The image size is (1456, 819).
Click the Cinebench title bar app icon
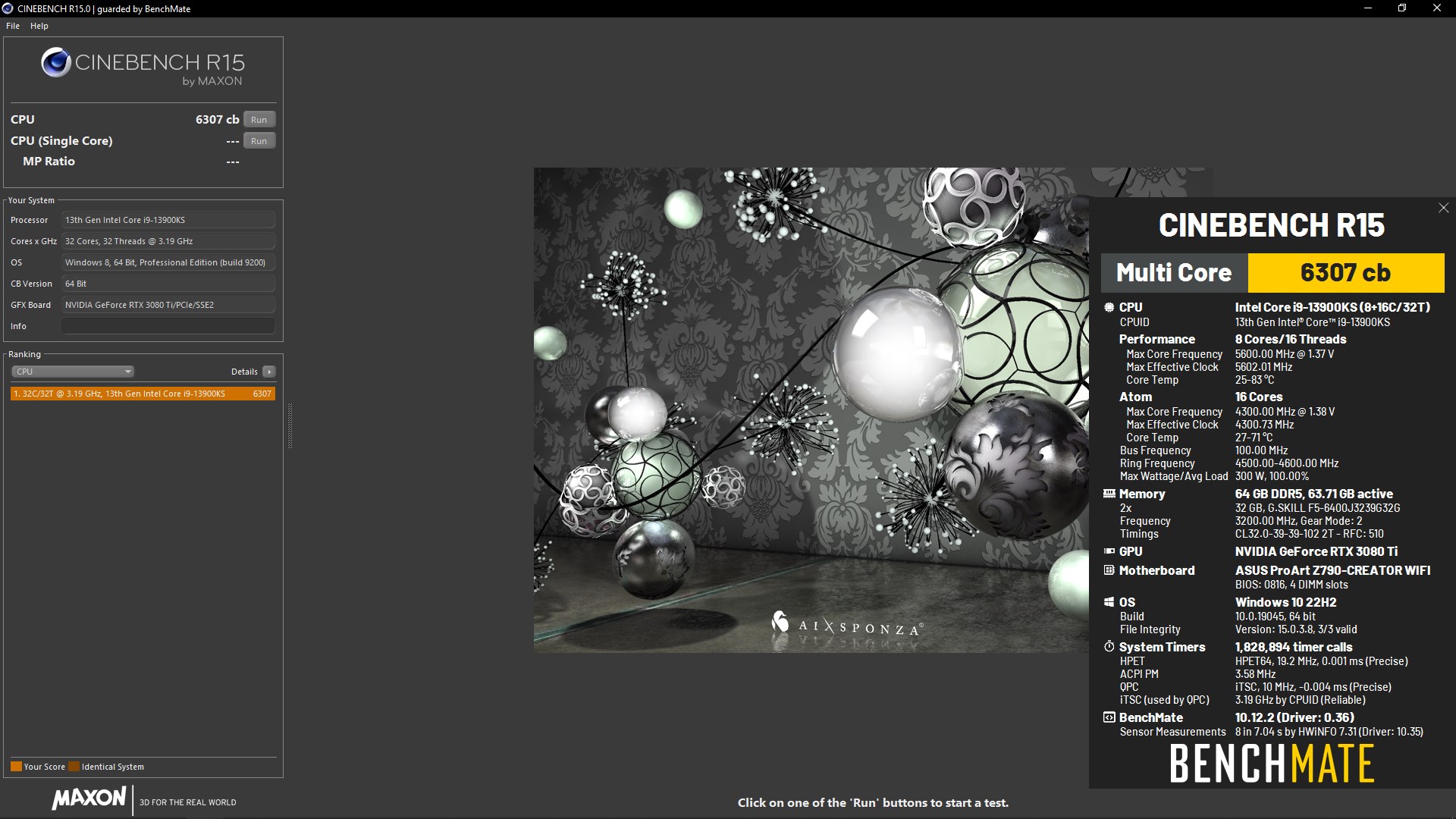8,8
